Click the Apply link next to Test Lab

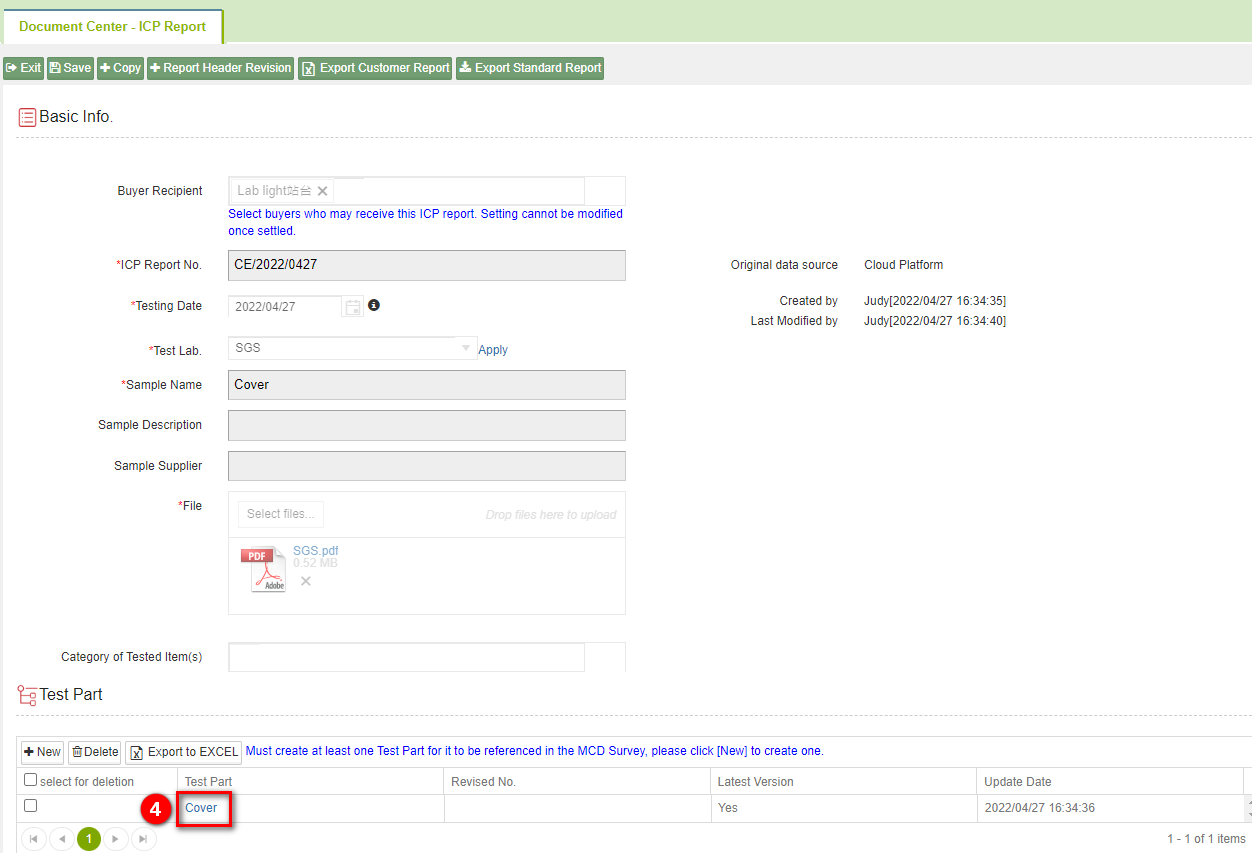point(493,350)
